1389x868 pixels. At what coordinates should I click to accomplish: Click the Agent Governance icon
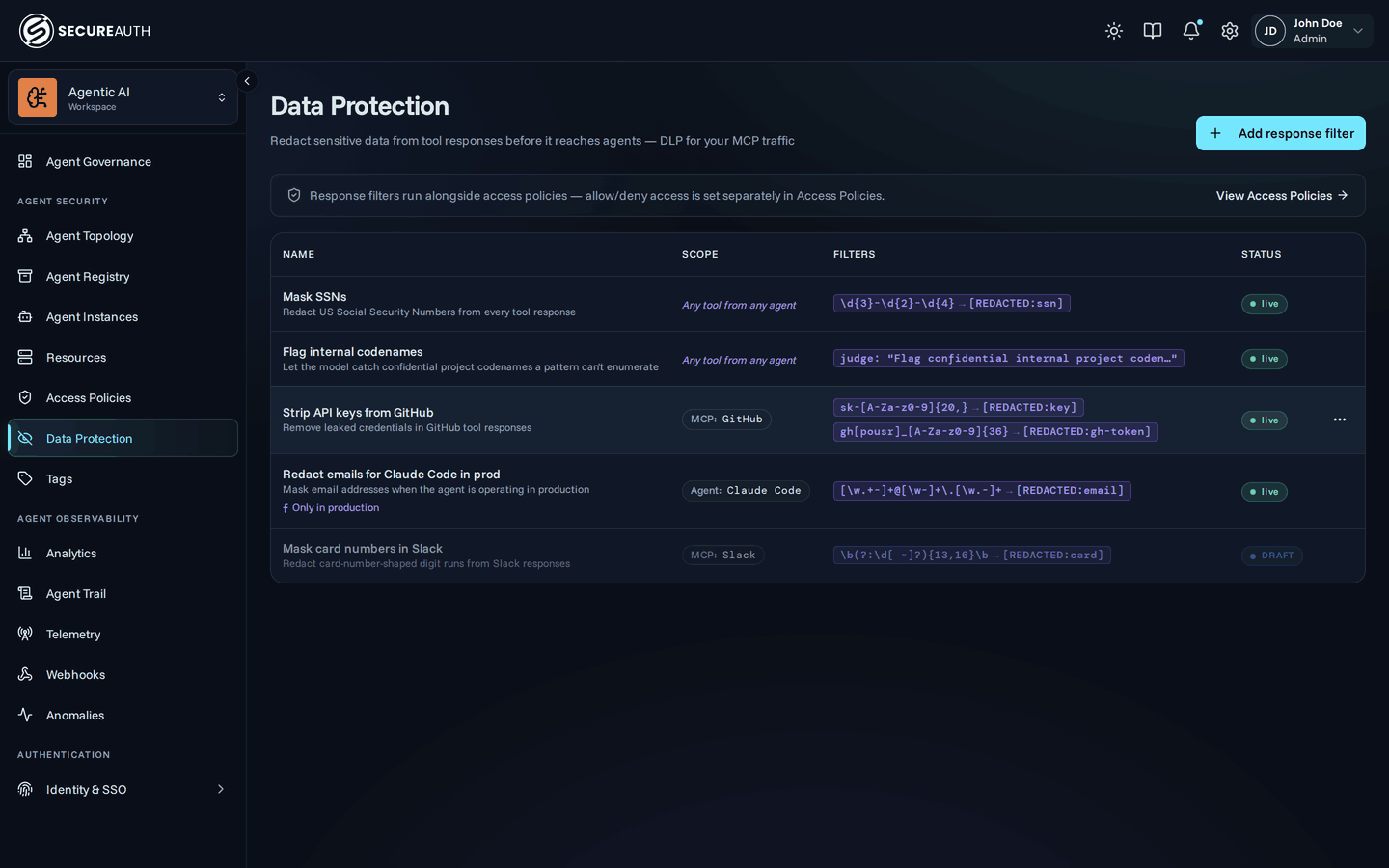pos(25,161)
